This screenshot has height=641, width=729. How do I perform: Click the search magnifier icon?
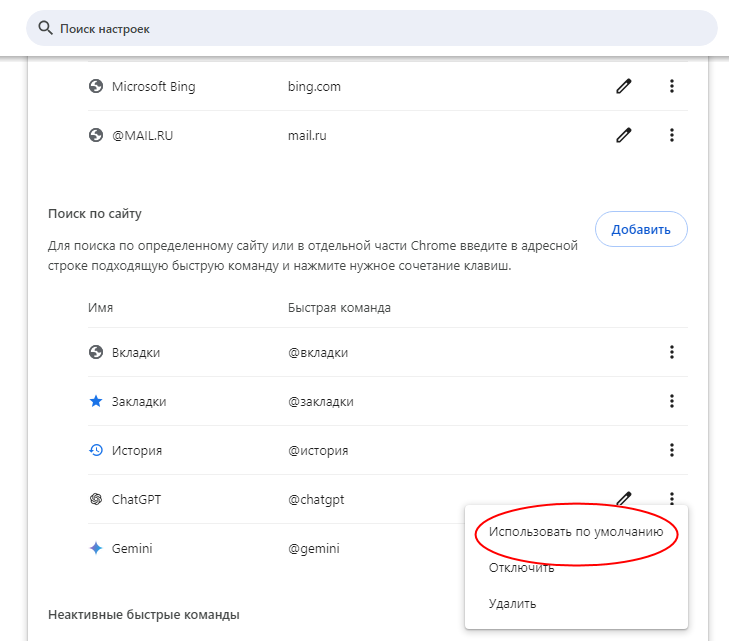click(x=45, y=28)
